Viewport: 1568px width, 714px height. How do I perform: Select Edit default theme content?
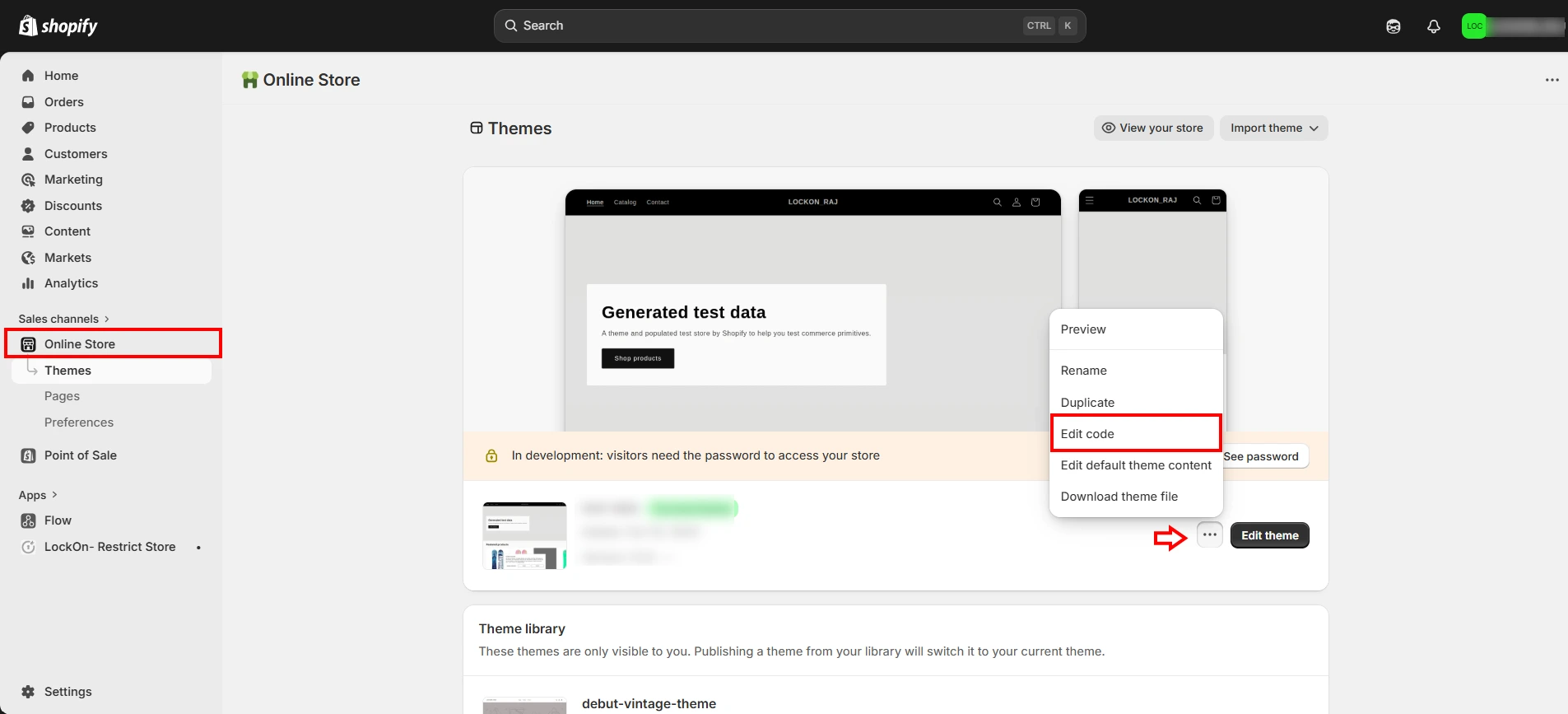click(x=1136, y=465)
